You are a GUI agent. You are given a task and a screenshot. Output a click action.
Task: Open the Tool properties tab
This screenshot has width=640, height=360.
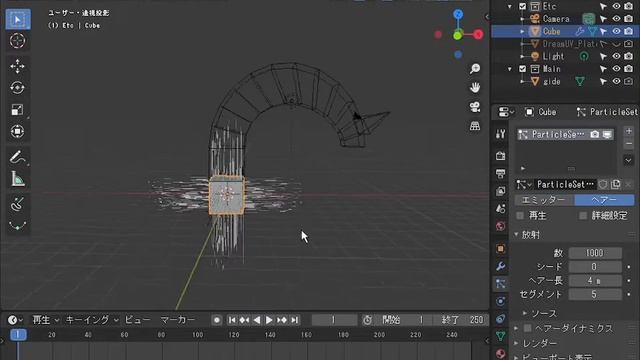point(500,134)
